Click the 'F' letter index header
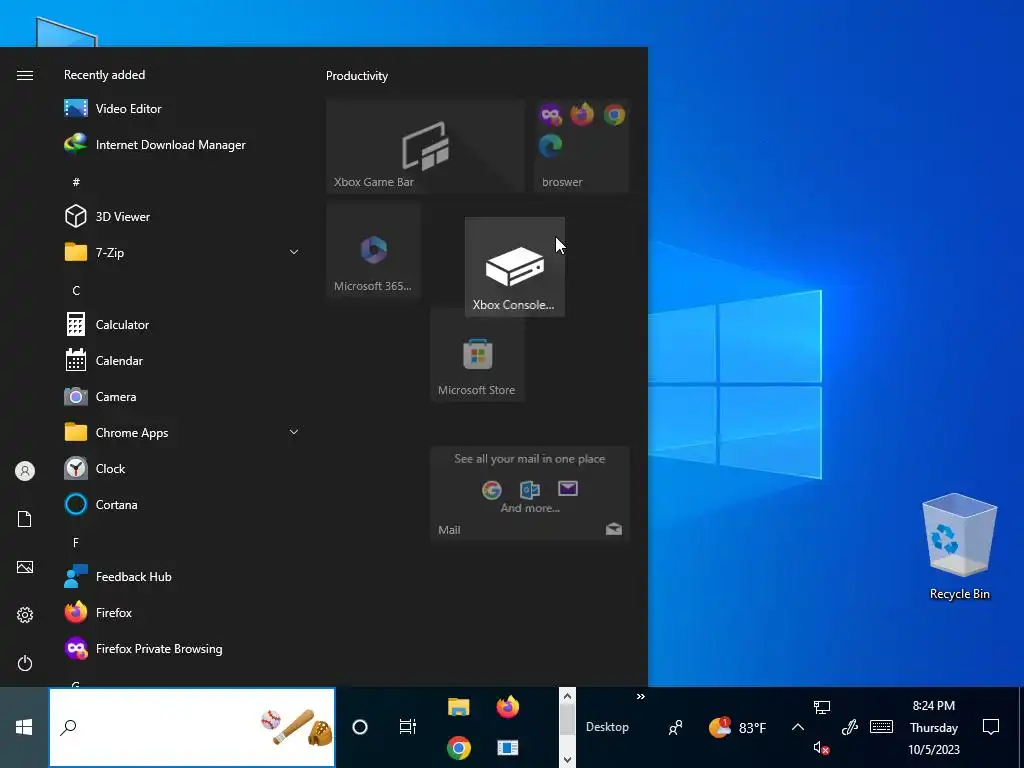Image resolution: width=1024 pixels, height=768 pixels. tap(76, 543)
